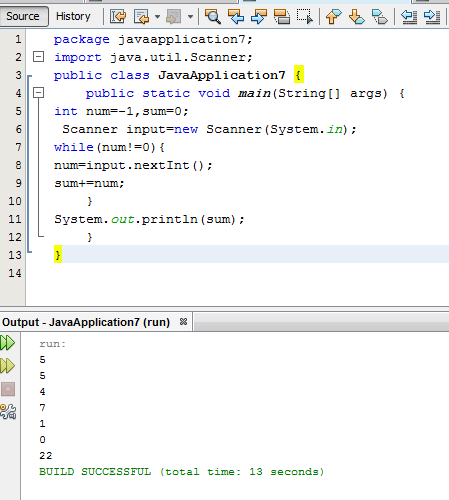The height and width of the screenshot is (500, 449).
Task: Click the output value 4
Action: click(x=42, y=392)
